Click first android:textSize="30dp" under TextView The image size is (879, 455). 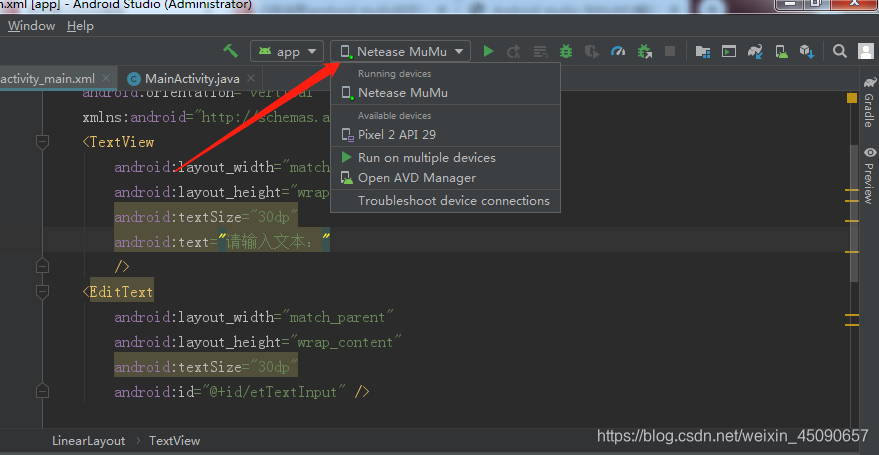pyautogui.click(x=206, y=217)
